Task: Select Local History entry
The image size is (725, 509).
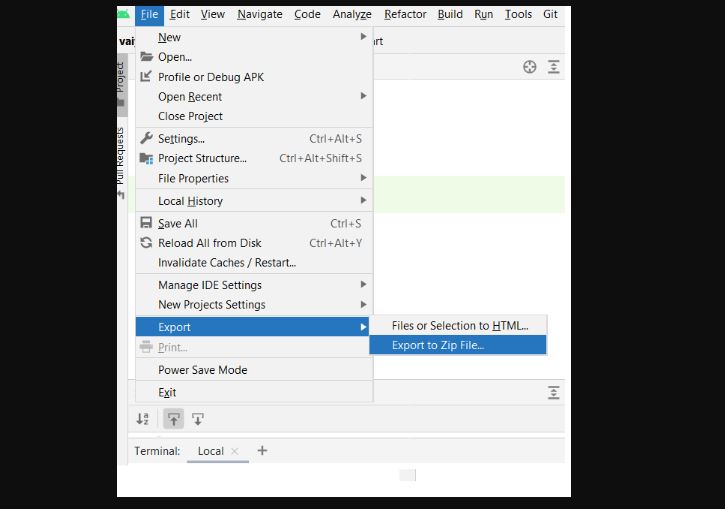Action: point(254,201)
